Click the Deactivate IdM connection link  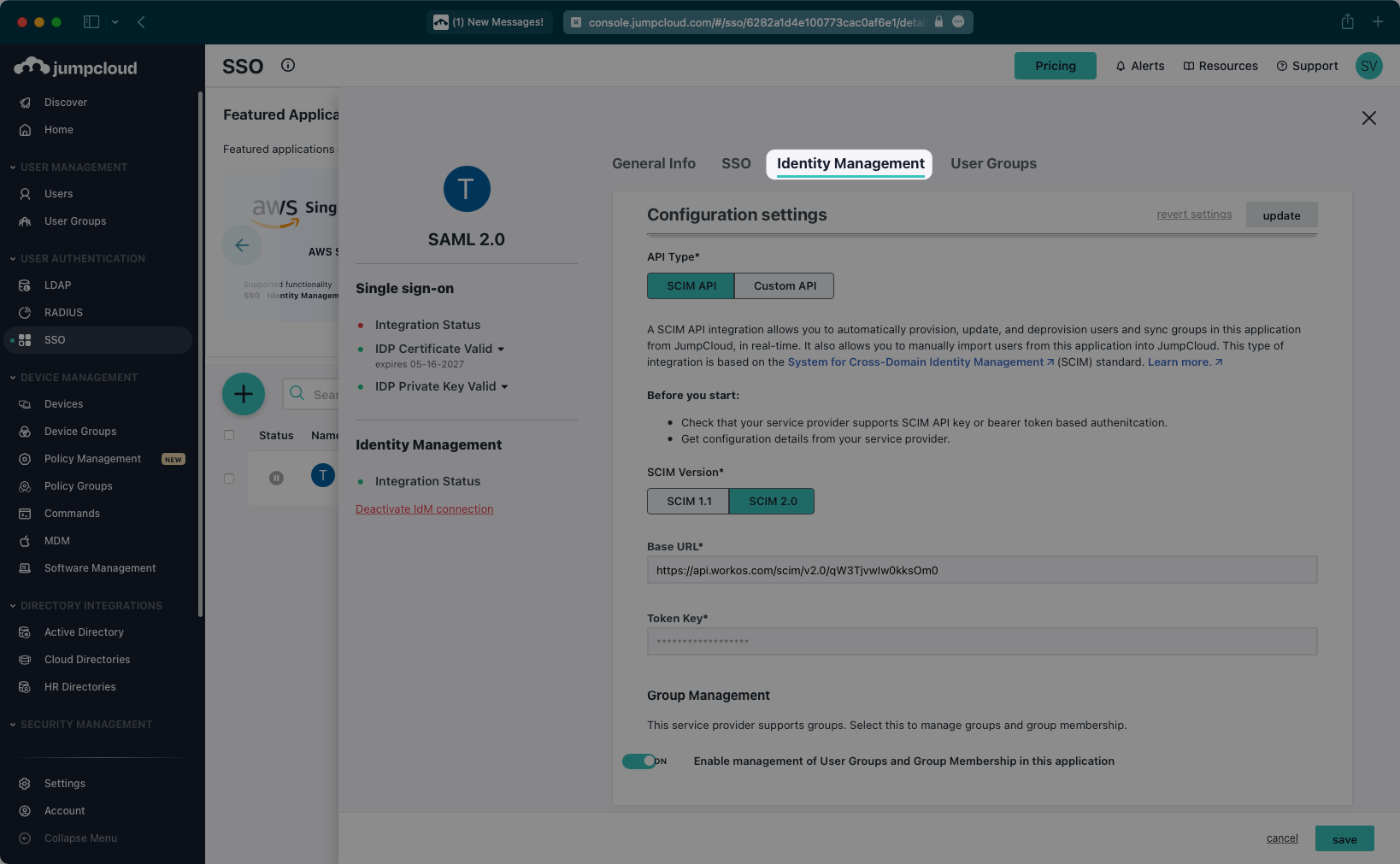pos(424,508)
